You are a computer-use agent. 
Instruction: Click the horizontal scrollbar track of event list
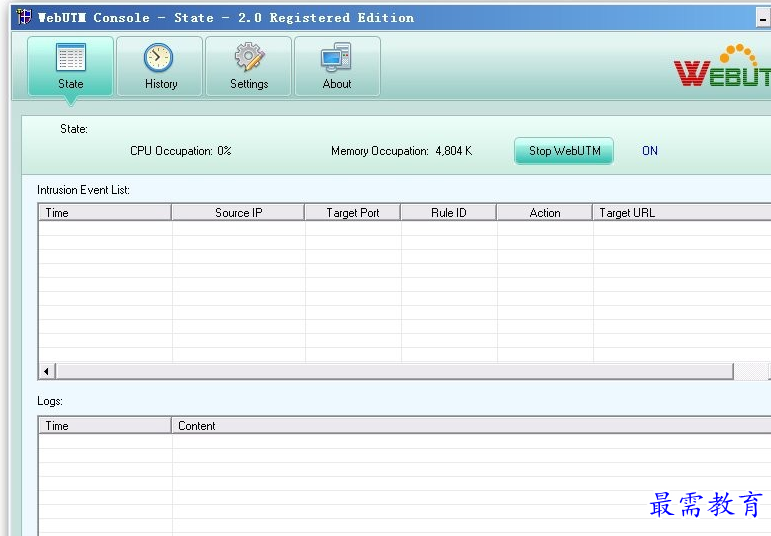(750, 371)
